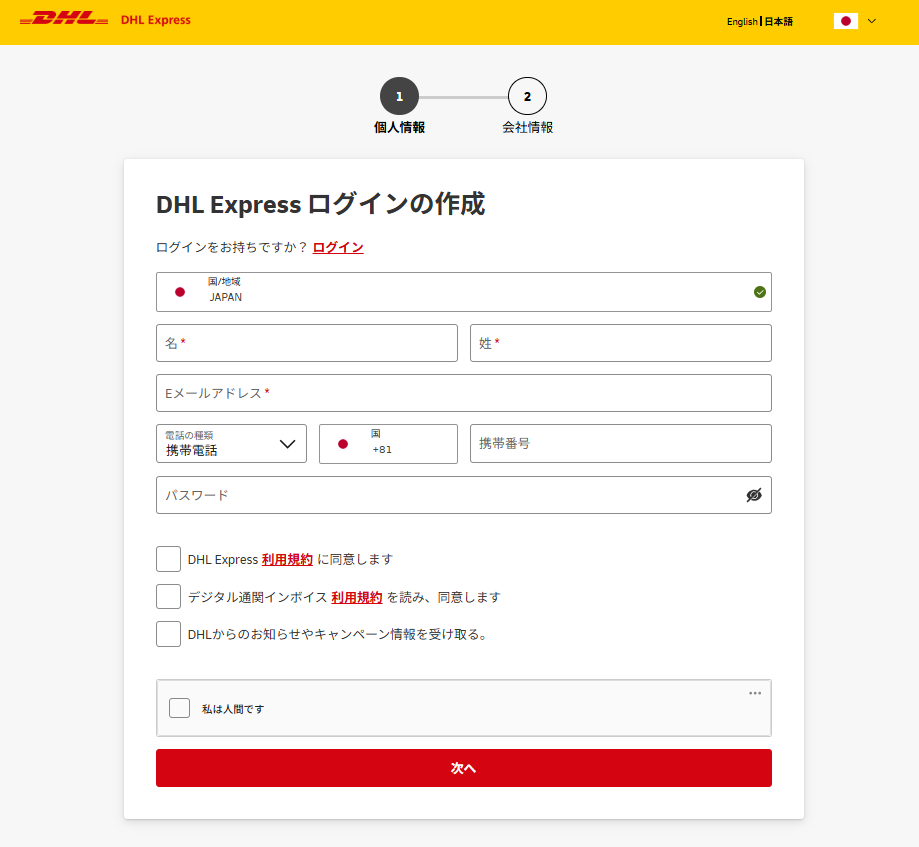Switch language to 日本語
The height and width of the screenshot is (847, 919).
tap(779, 21)
